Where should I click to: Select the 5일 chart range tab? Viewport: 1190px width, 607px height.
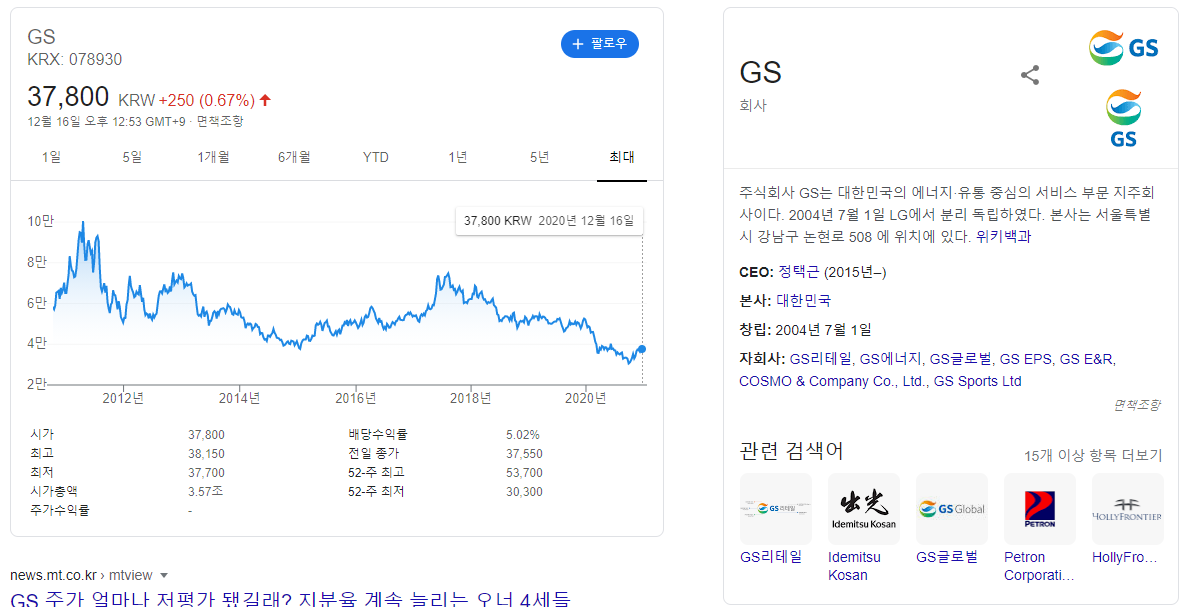pos(132,157)
